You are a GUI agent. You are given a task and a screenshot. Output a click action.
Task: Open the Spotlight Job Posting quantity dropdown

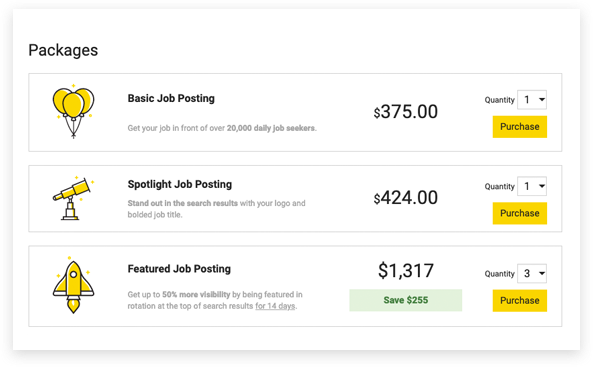click(x=532, y=186)
